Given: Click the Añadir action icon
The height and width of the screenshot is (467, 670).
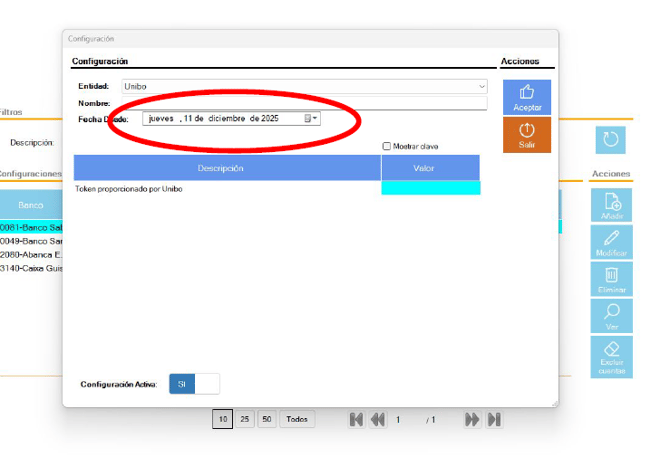Looking at the screenshot, I should pos(612,203).
